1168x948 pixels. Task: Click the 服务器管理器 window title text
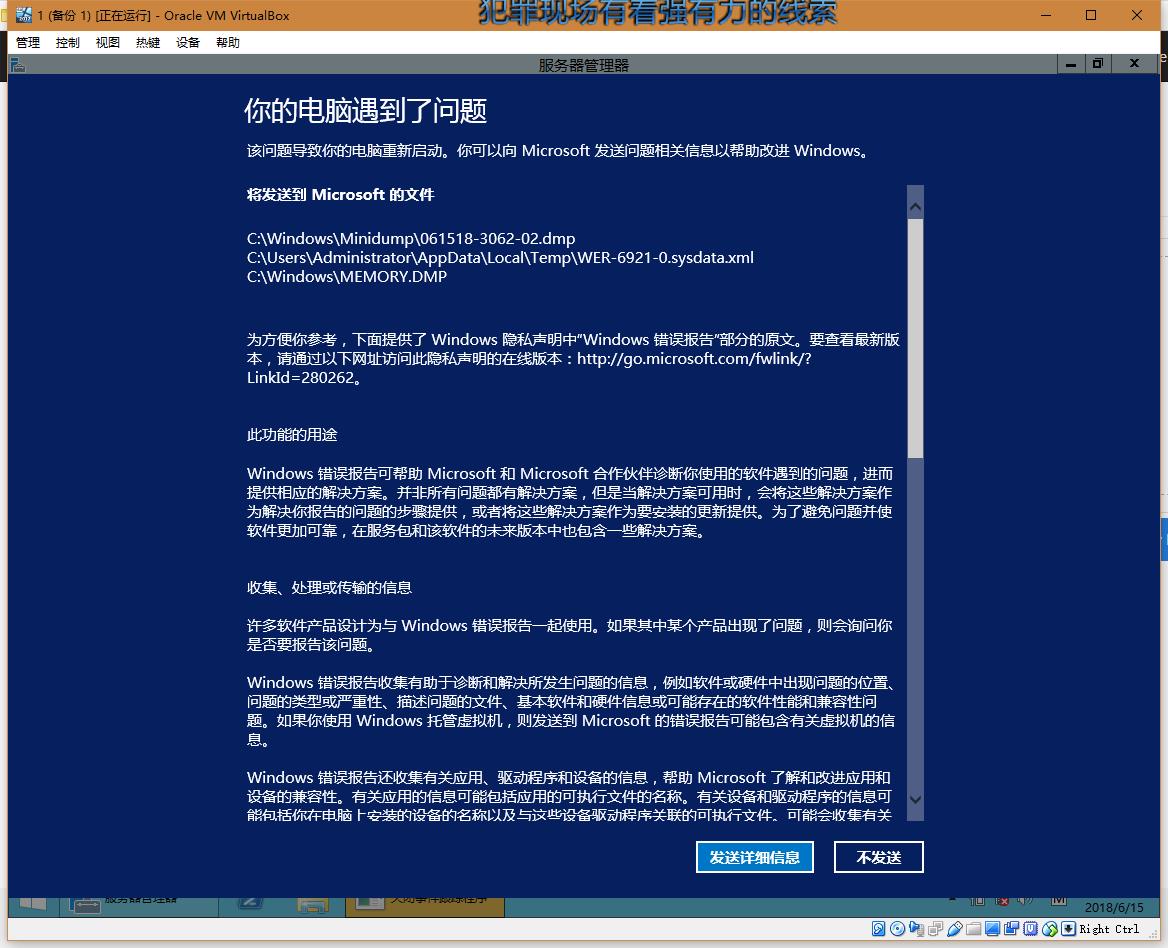pos(583,66)
